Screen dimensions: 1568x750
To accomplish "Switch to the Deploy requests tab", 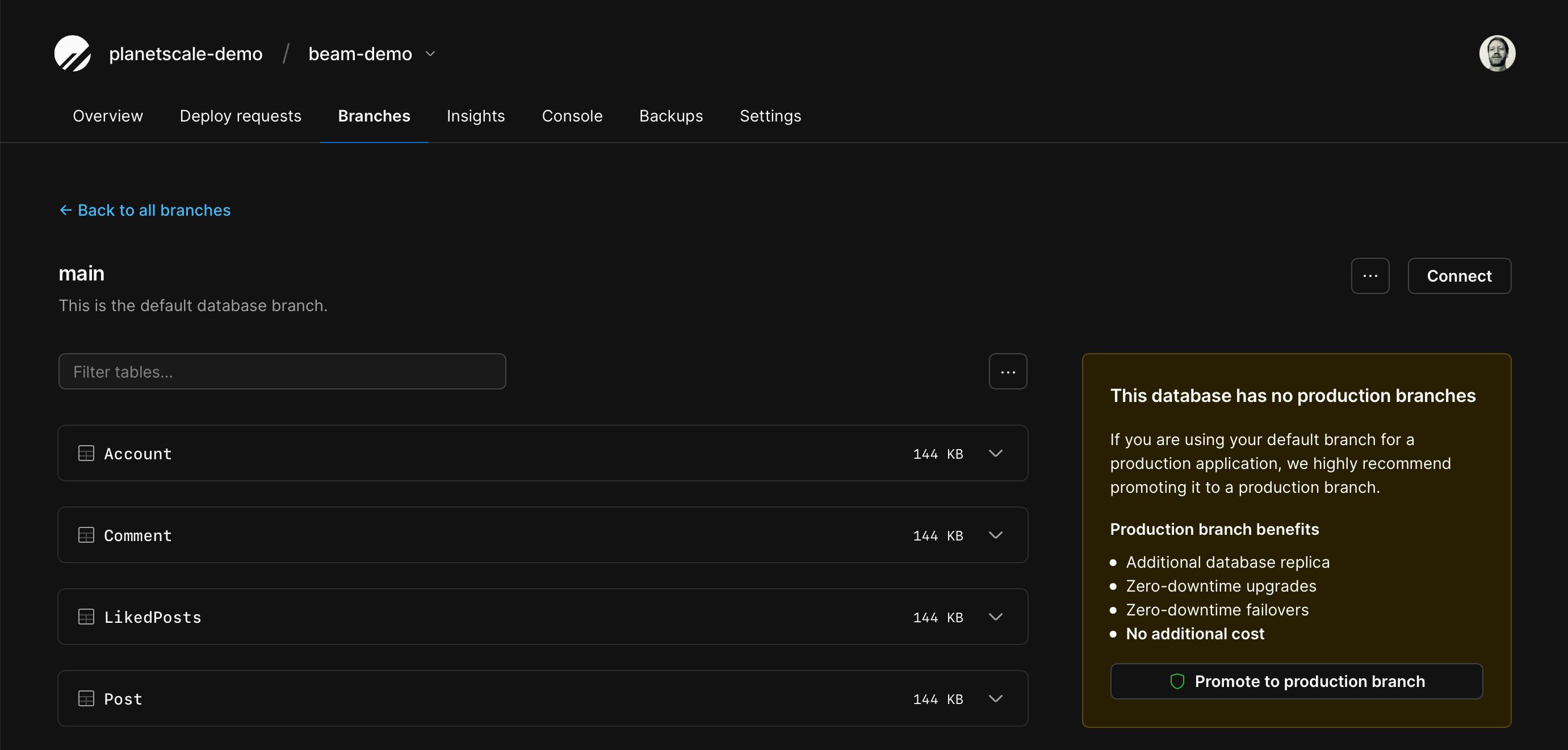I will (241, 116).
